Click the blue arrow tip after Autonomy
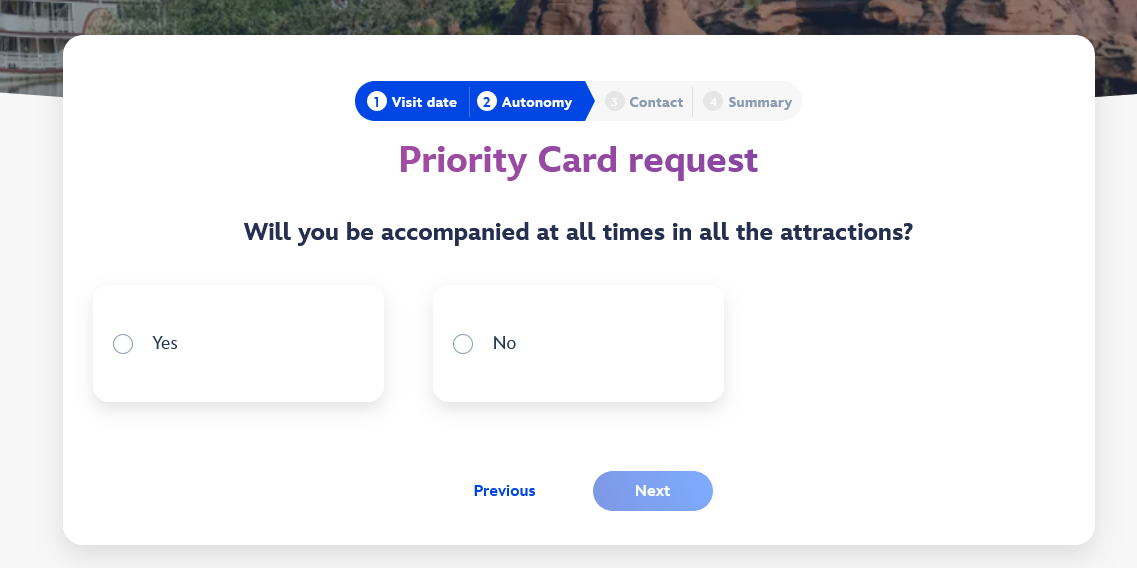 click(590, 101)
